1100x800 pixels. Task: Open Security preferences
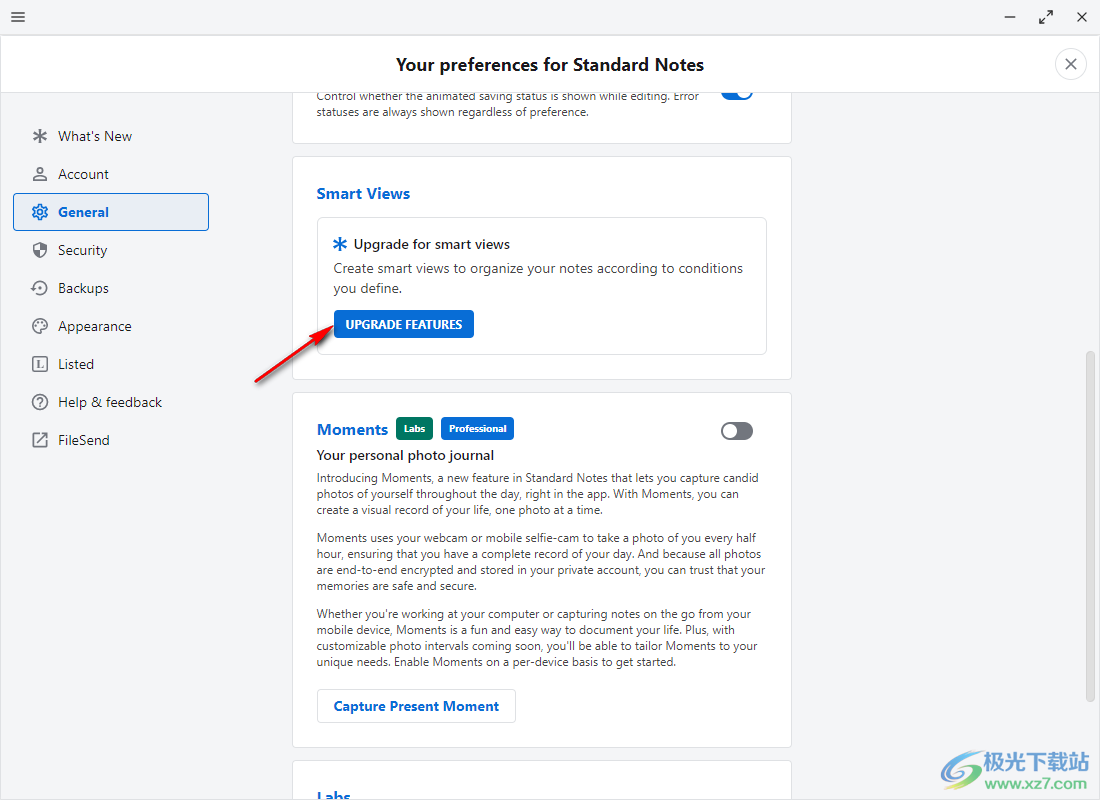click(111, 250)
